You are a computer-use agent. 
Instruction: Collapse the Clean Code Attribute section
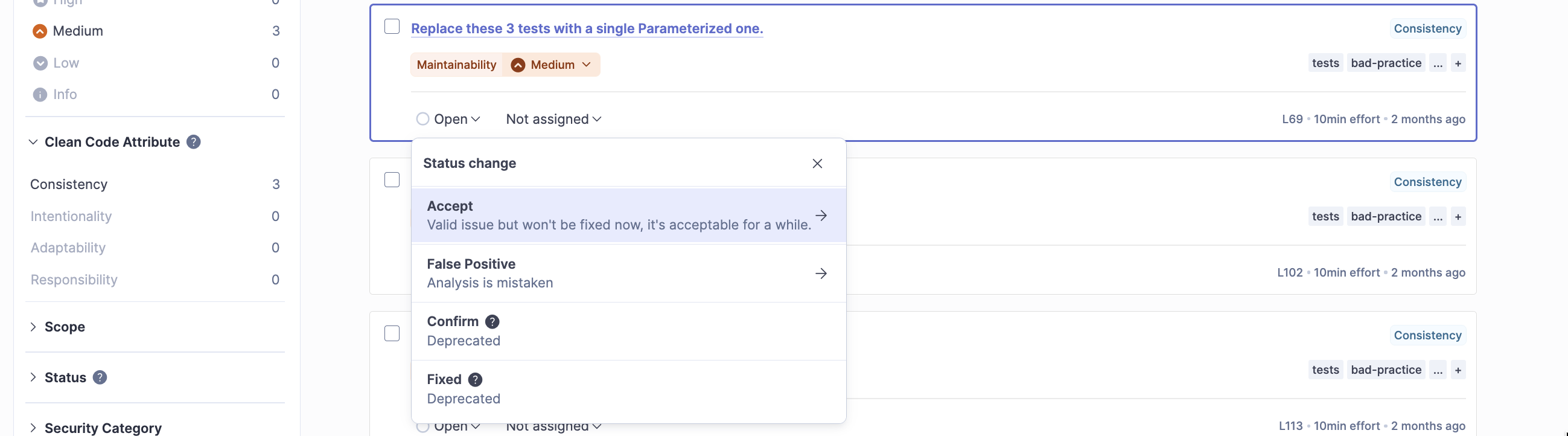33,142
